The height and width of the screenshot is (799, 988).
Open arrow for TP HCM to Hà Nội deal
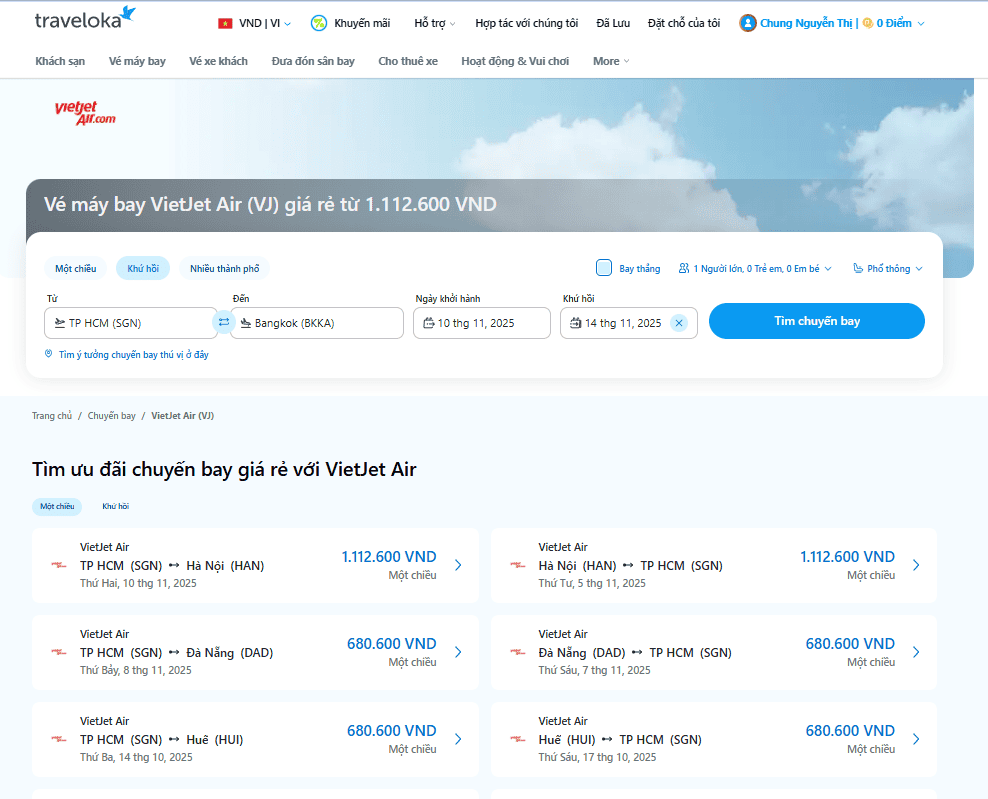[x=458, y=565]
